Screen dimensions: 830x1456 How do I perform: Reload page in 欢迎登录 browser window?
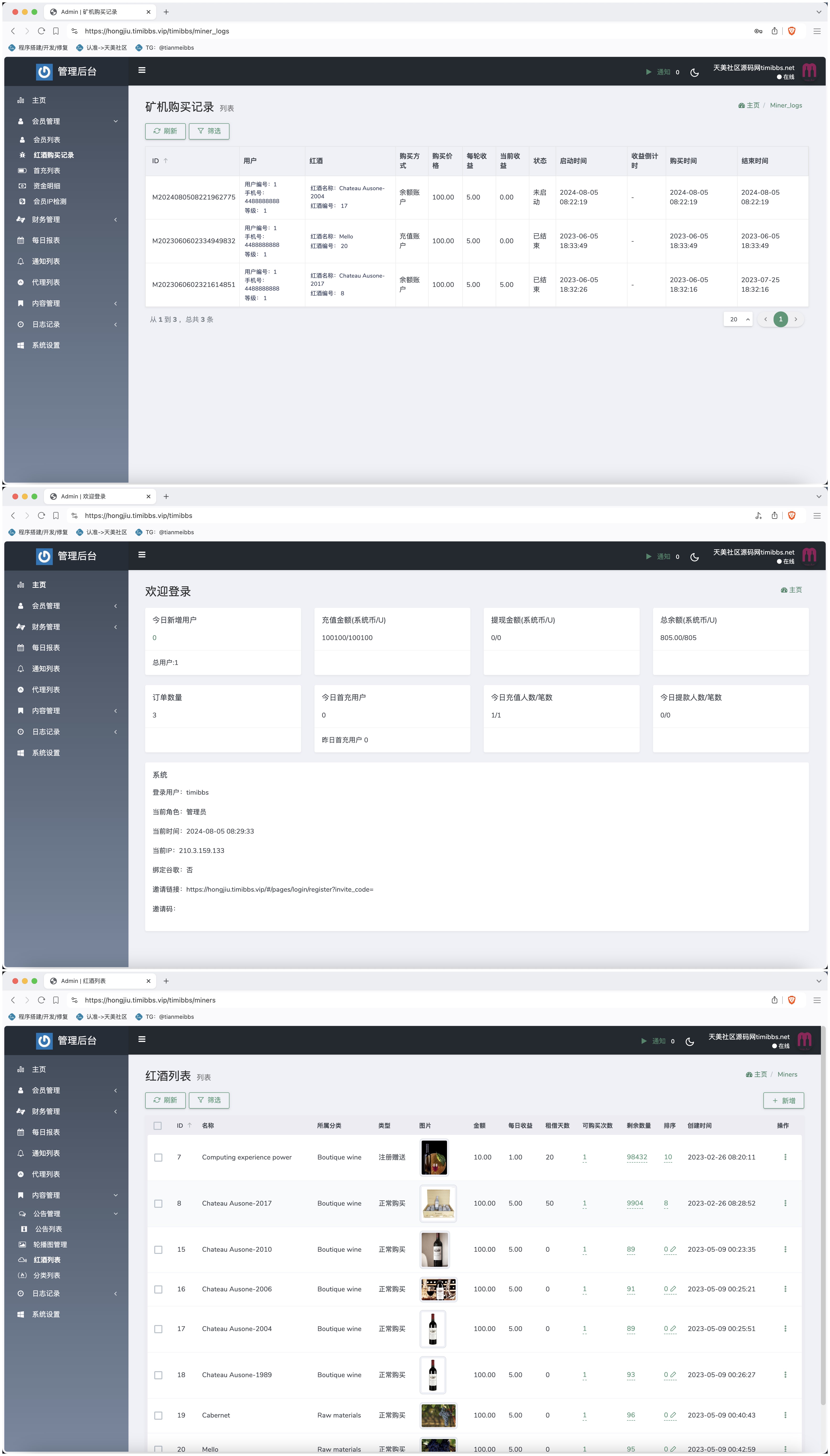pos(41,516)
